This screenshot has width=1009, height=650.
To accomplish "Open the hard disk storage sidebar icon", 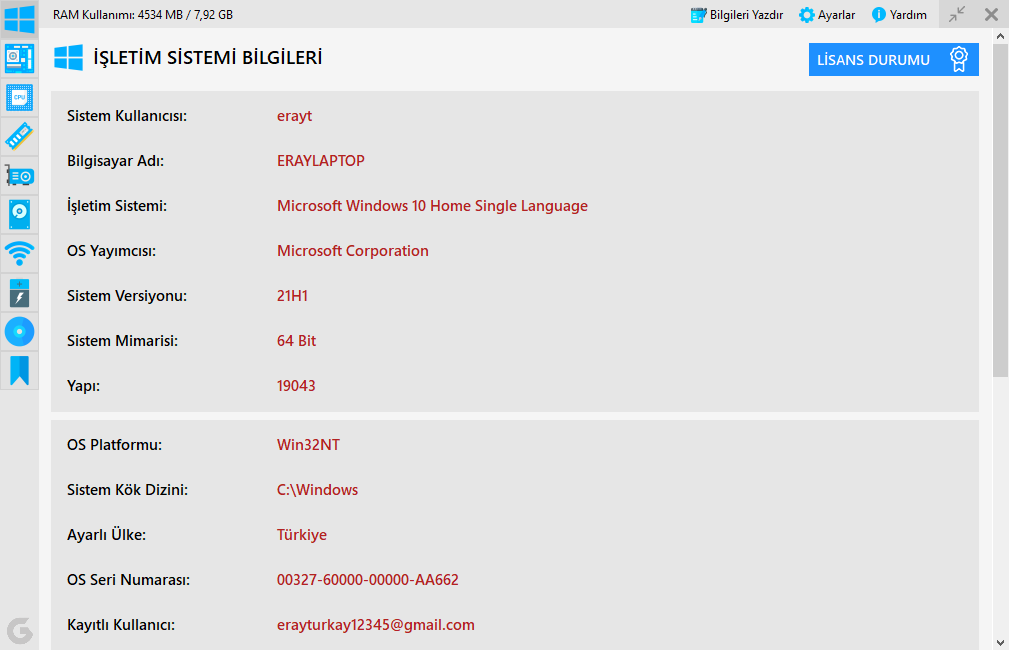I will (19, 214).
